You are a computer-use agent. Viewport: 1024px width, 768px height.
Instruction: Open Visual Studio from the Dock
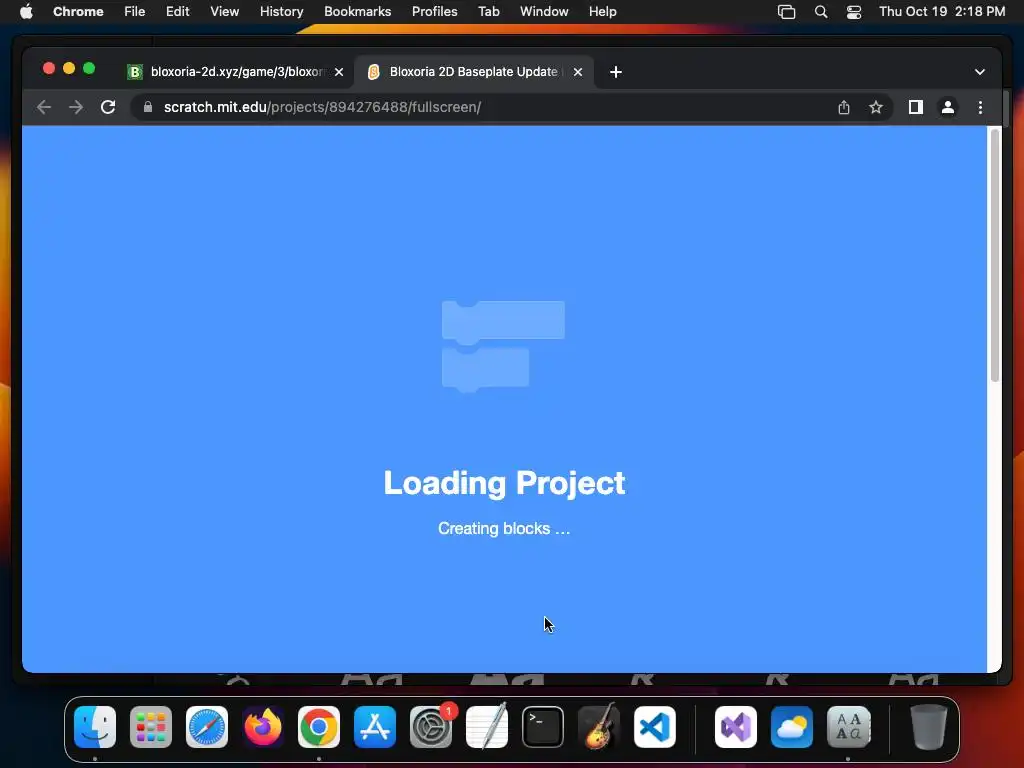tap(736, 727)
